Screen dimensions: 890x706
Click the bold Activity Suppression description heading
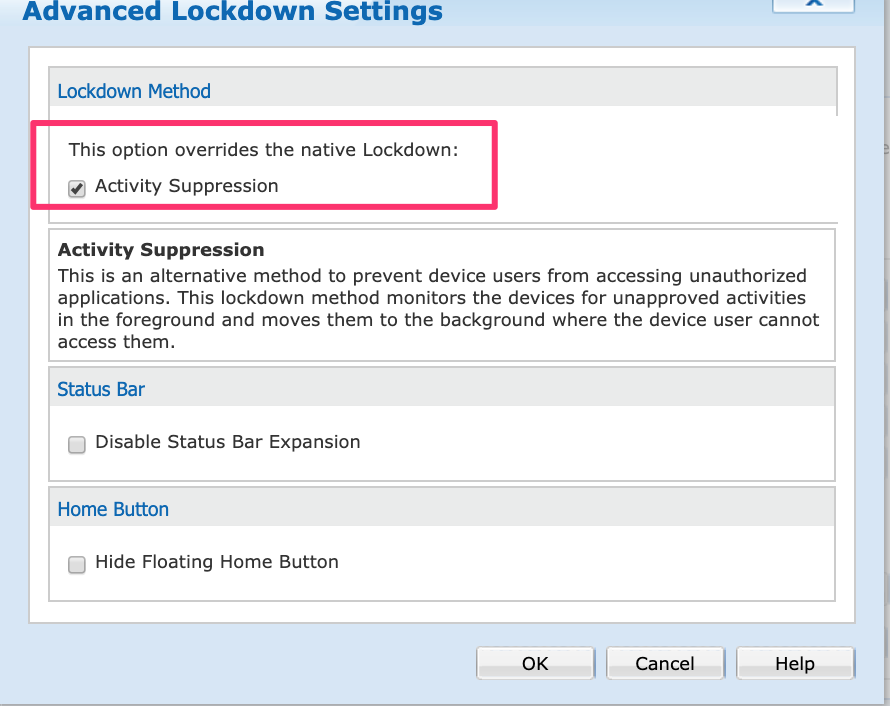[x=161, y=250]
